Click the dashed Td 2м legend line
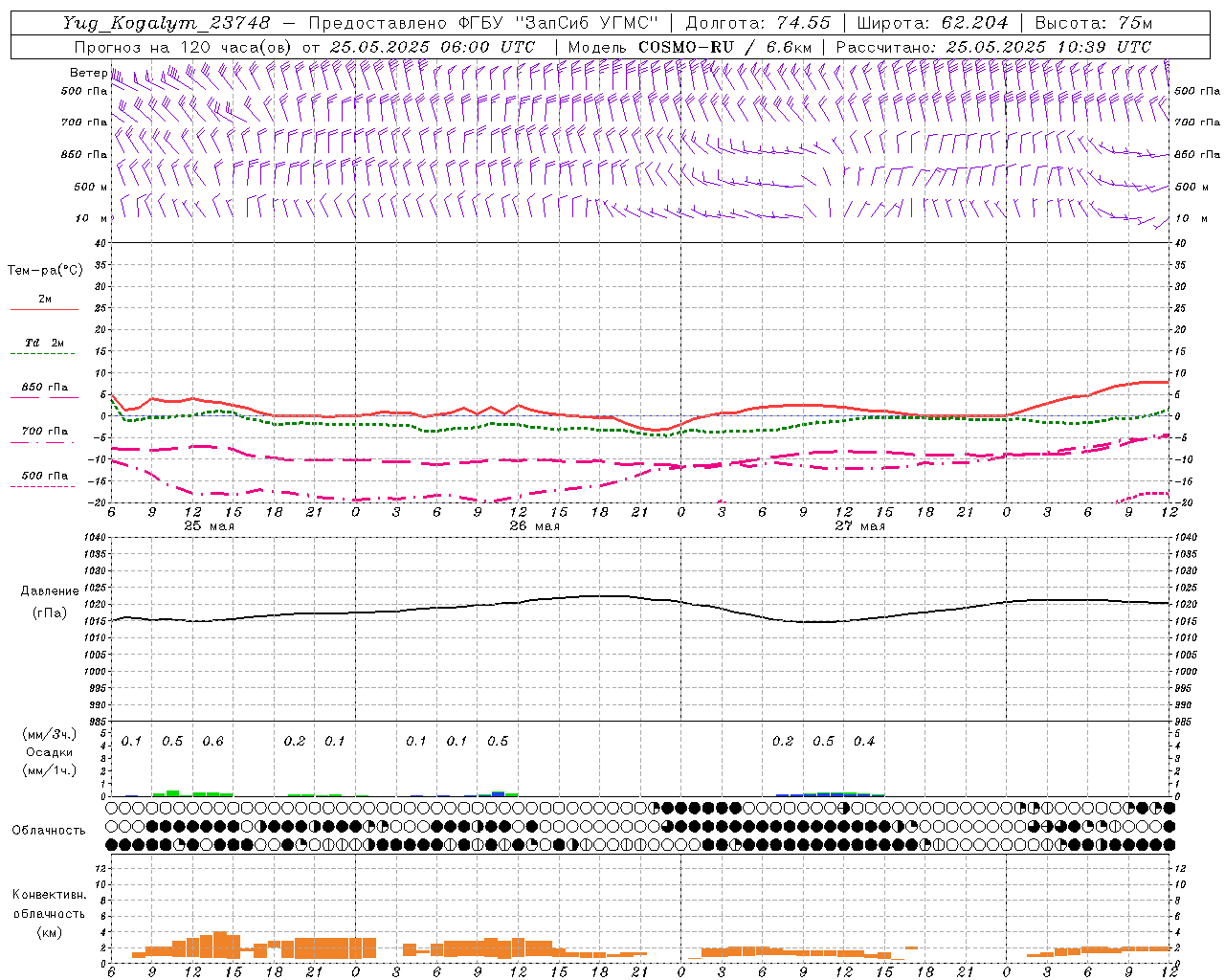 42,353
